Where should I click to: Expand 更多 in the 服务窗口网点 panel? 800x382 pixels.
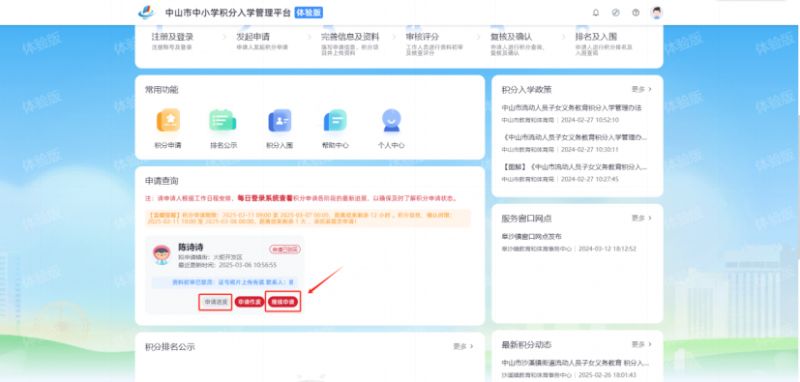[641, 218]
